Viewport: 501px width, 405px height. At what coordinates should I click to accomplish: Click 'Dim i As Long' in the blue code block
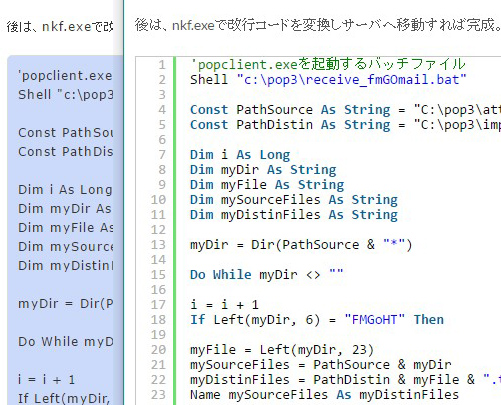click(65, 190)
